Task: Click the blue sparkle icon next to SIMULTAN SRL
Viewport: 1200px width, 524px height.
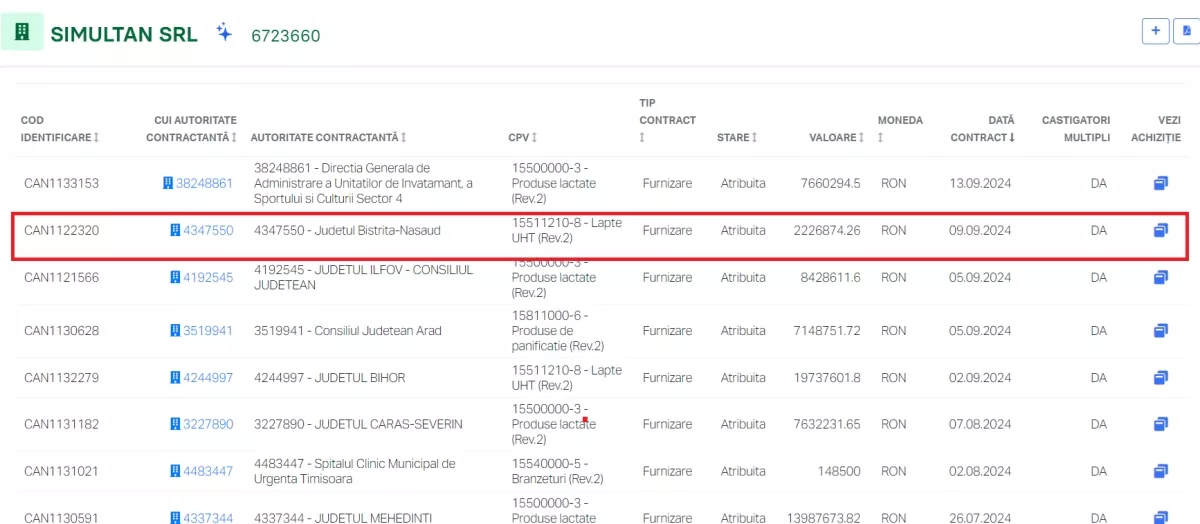Action: [x=224, y=33]
